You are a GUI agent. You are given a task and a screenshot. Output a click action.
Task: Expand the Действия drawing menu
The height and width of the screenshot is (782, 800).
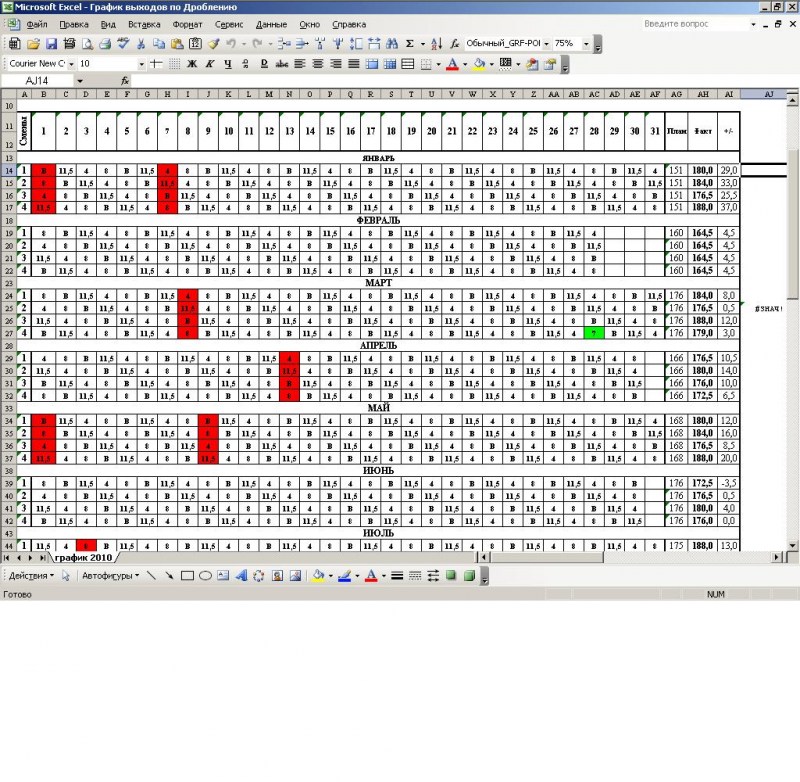click(x=31, y=575)
